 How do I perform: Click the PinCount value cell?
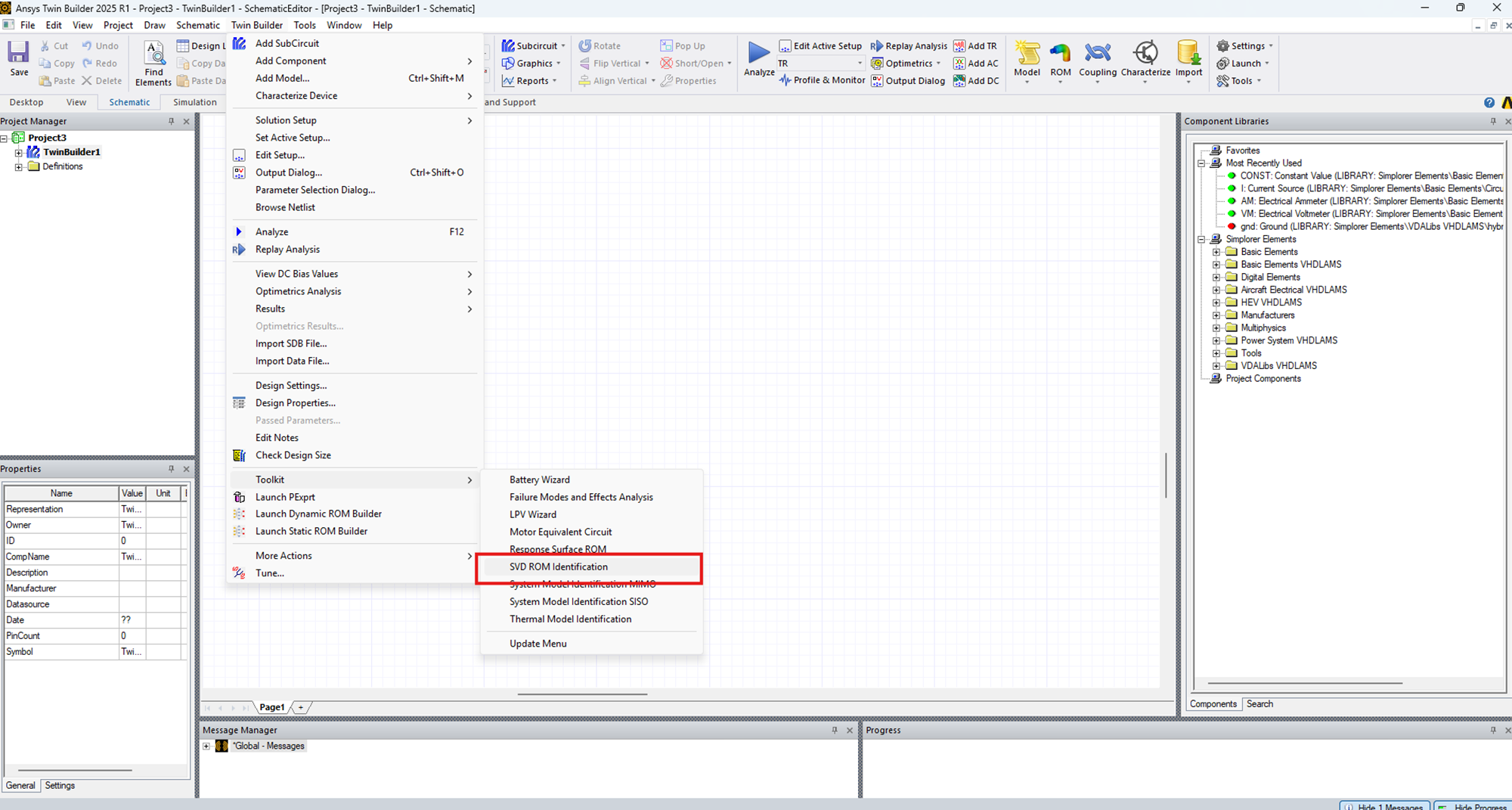tap(132, 636)
